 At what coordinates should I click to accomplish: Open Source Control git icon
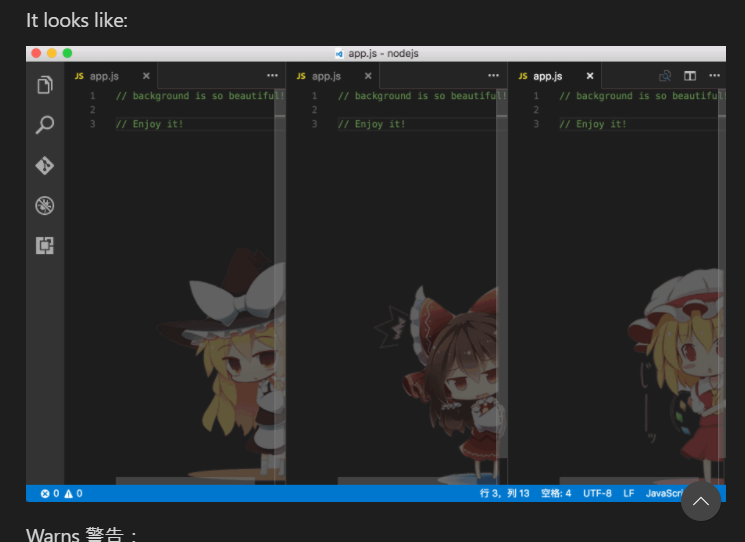click(x=45, y=166)
